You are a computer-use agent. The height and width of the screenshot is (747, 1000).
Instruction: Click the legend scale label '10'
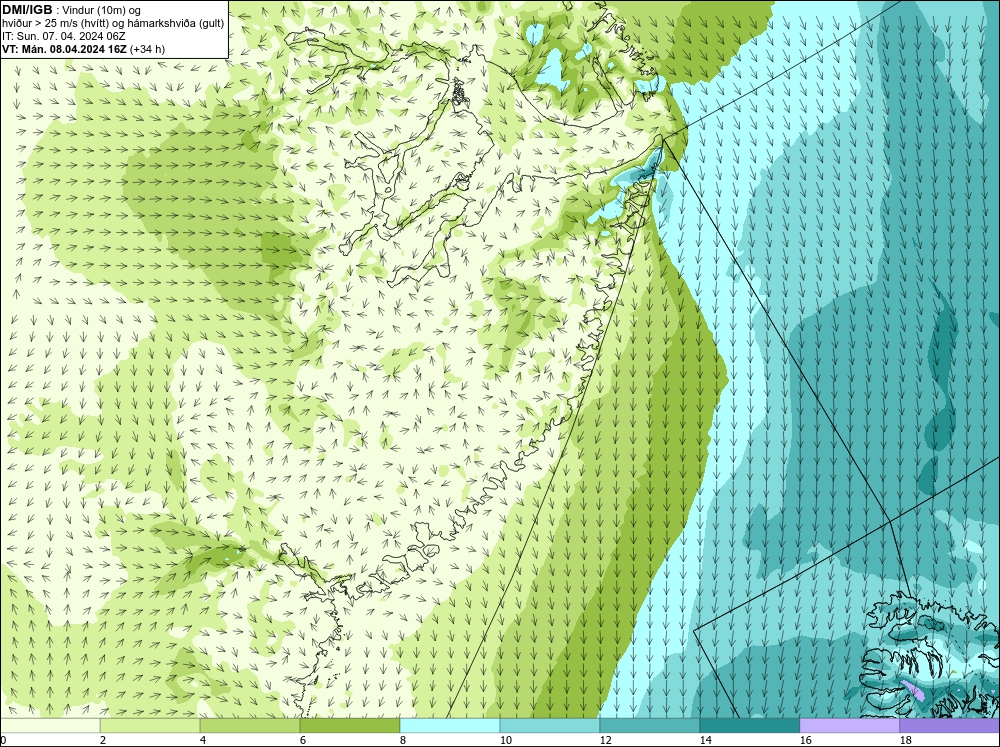click(505, 740)
